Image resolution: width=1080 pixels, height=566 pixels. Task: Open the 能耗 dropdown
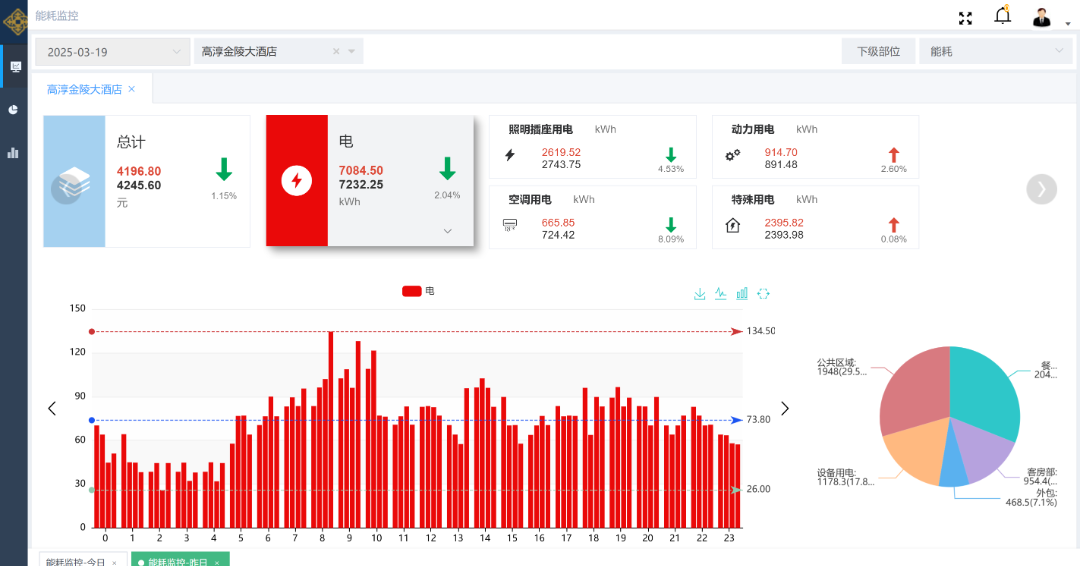pyautogui.click(x=996, y=51)
